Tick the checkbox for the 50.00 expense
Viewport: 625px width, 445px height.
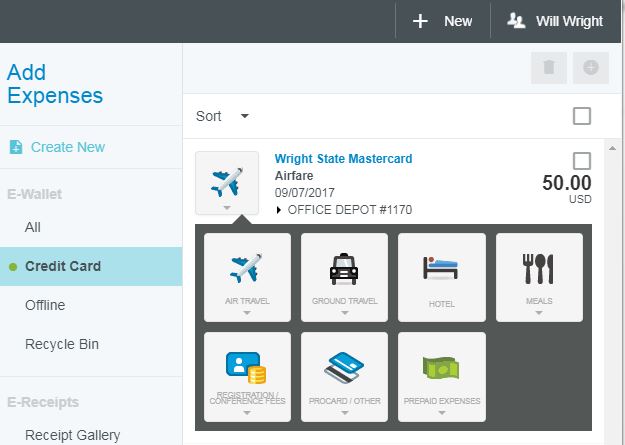pos(582,161)
